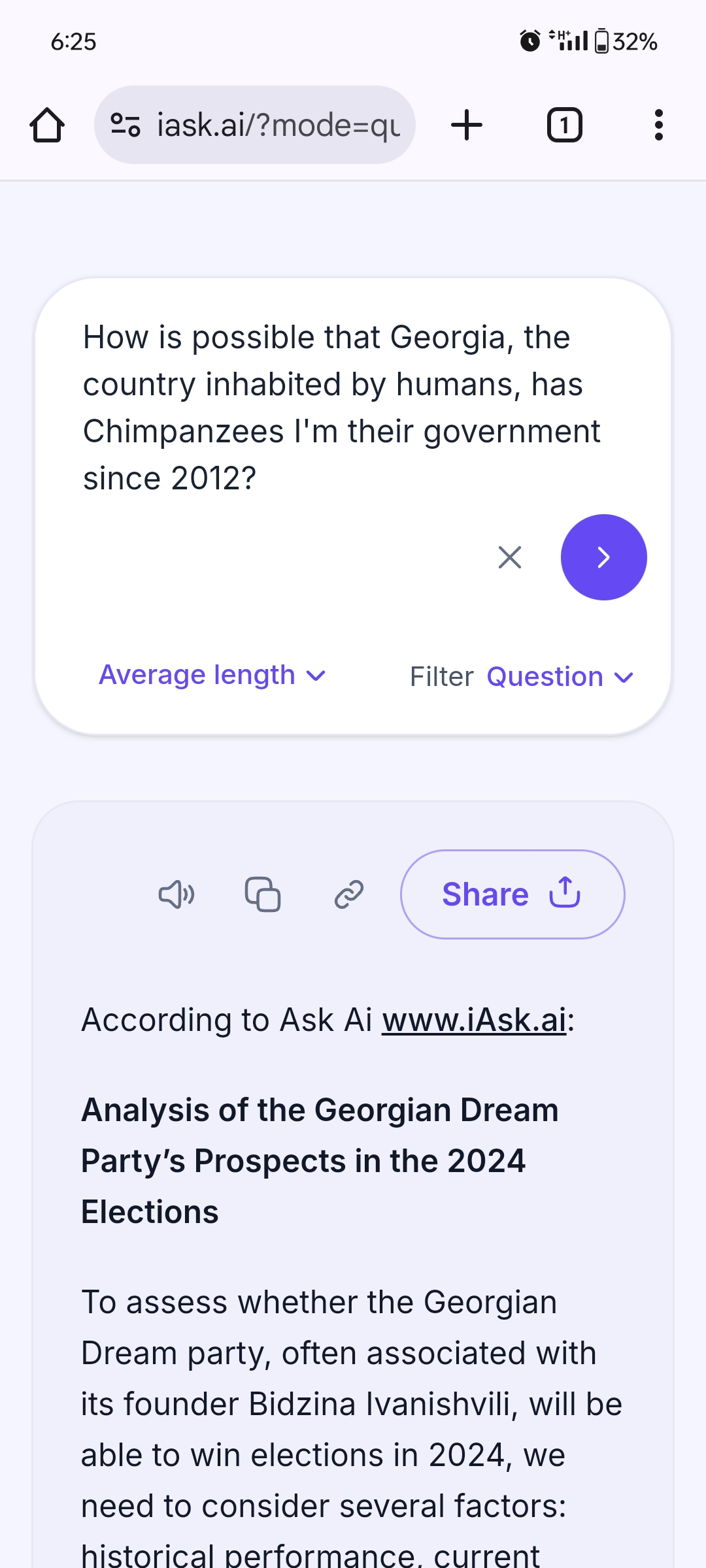Open site settings icon in address bar
706x1568 pixels.
[126, 125]
